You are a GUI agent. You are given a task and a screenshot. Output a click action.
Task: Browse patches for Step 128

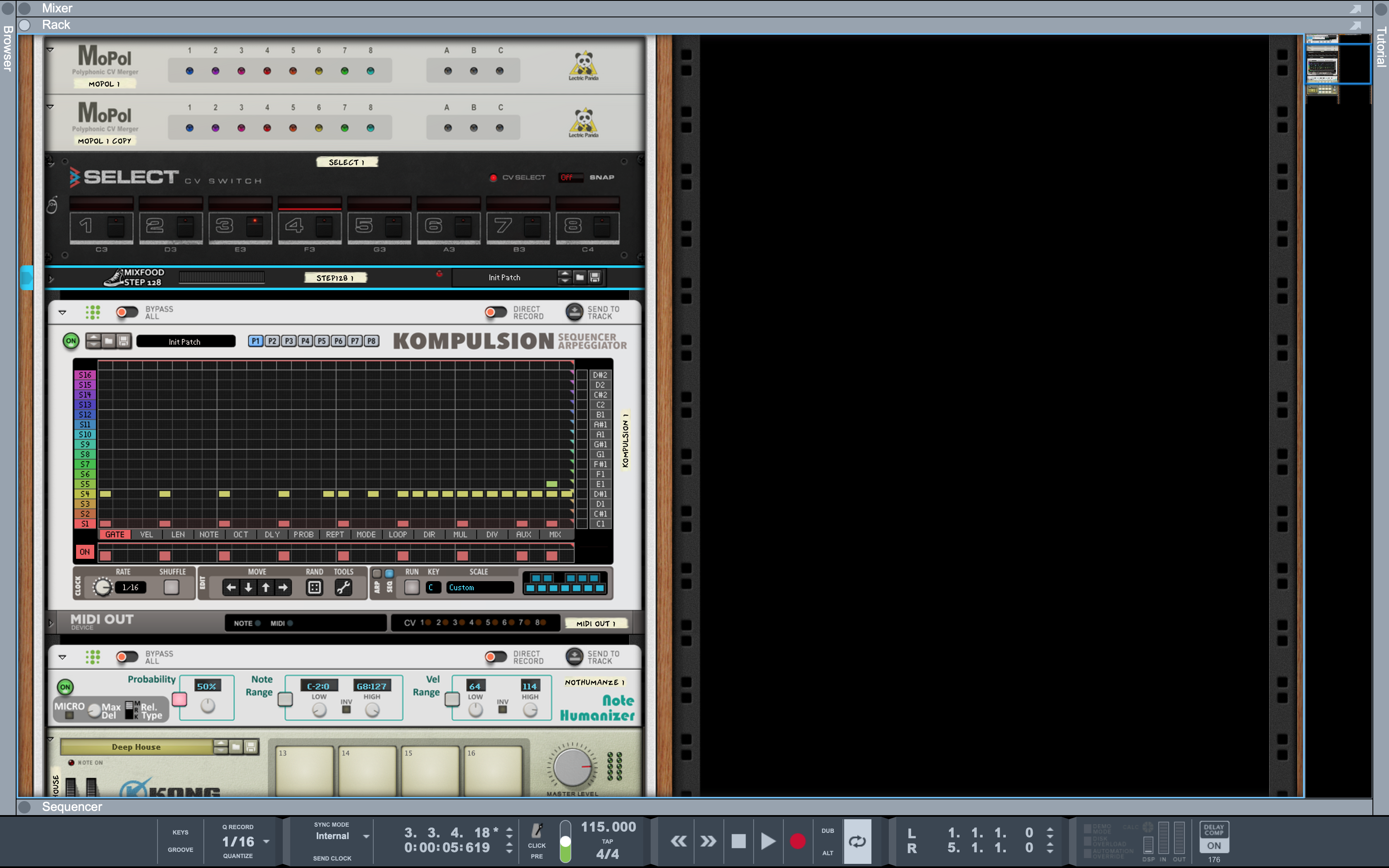(580, 277)
